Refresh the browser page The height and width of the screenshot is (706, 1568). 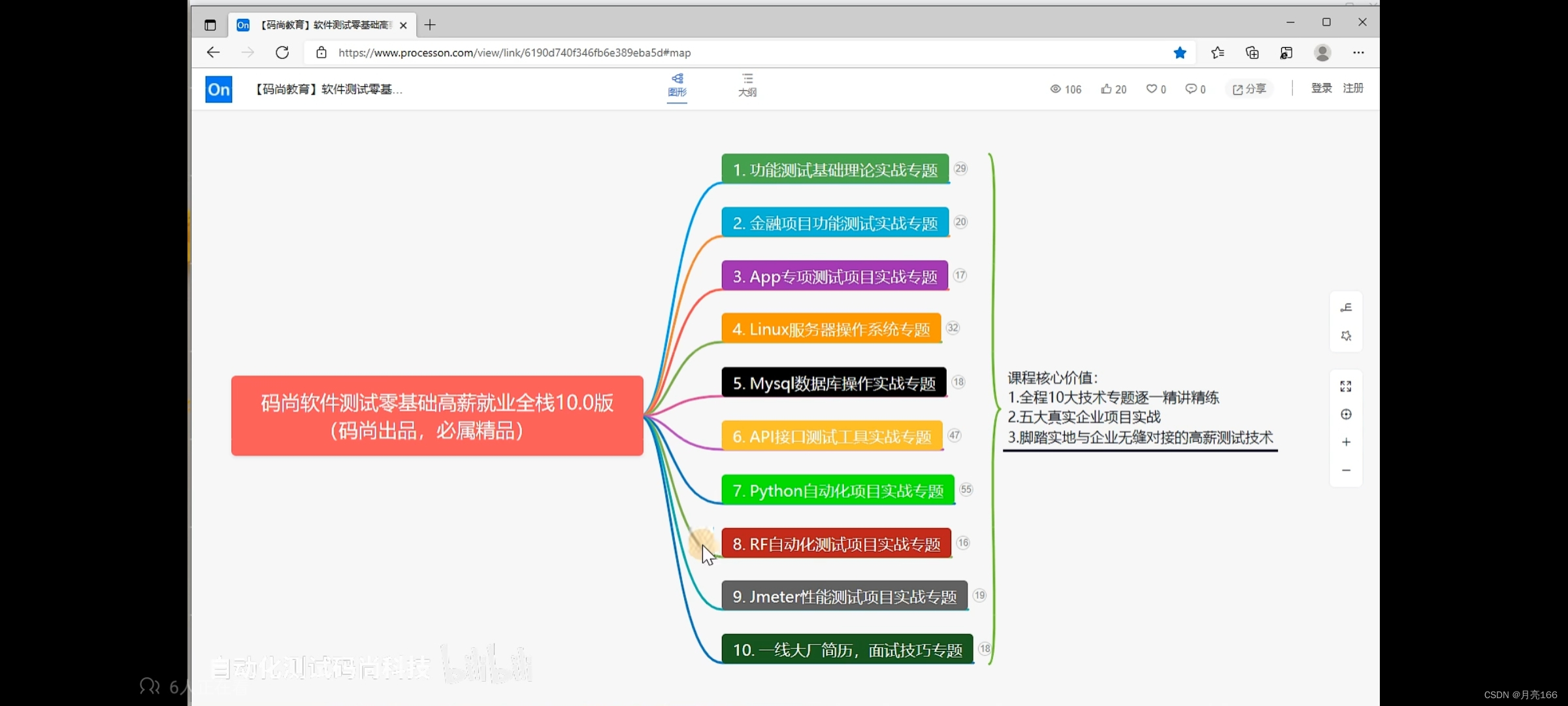[282, 53]
